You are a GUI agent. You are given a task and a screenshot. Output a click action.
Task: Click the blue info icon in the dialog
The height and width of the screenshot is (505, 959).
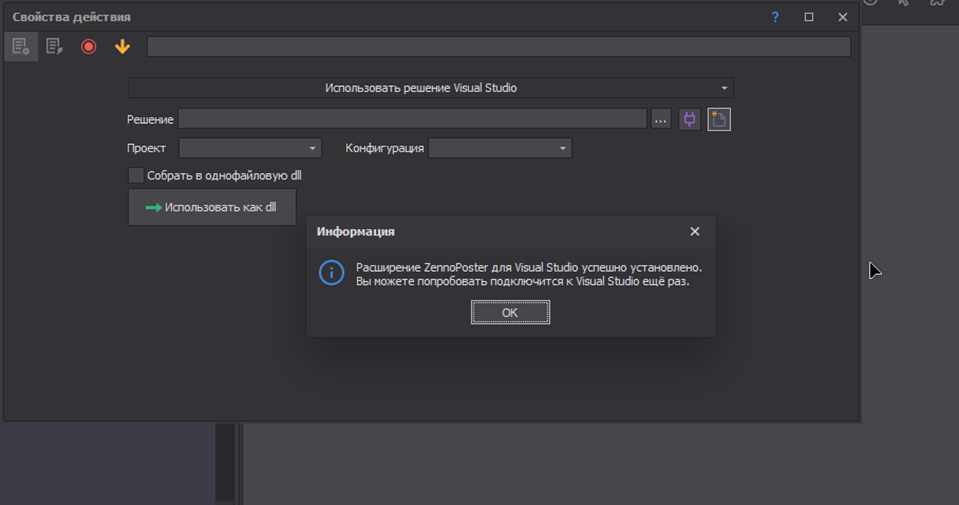[331, 272]
